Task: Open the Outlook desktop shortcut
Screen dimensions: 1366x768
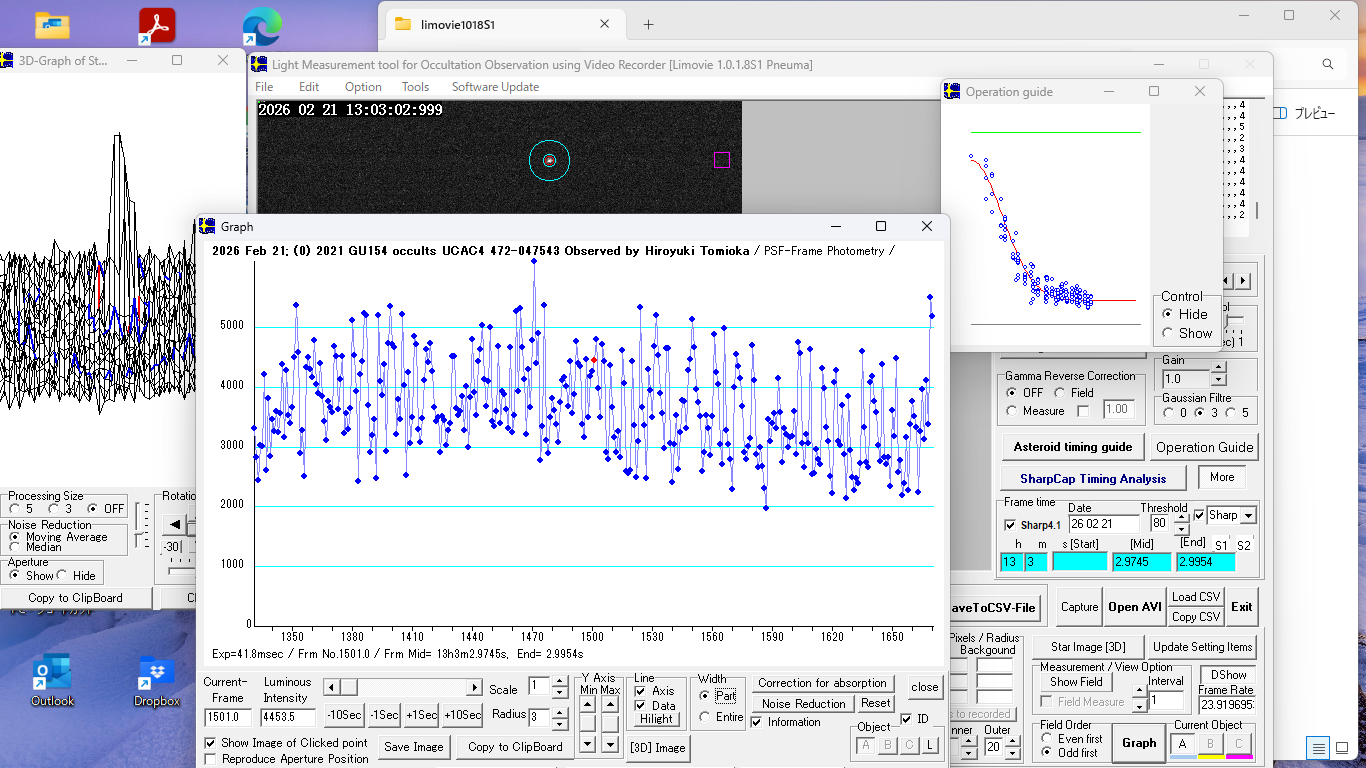Action: [x=52, y=680]
